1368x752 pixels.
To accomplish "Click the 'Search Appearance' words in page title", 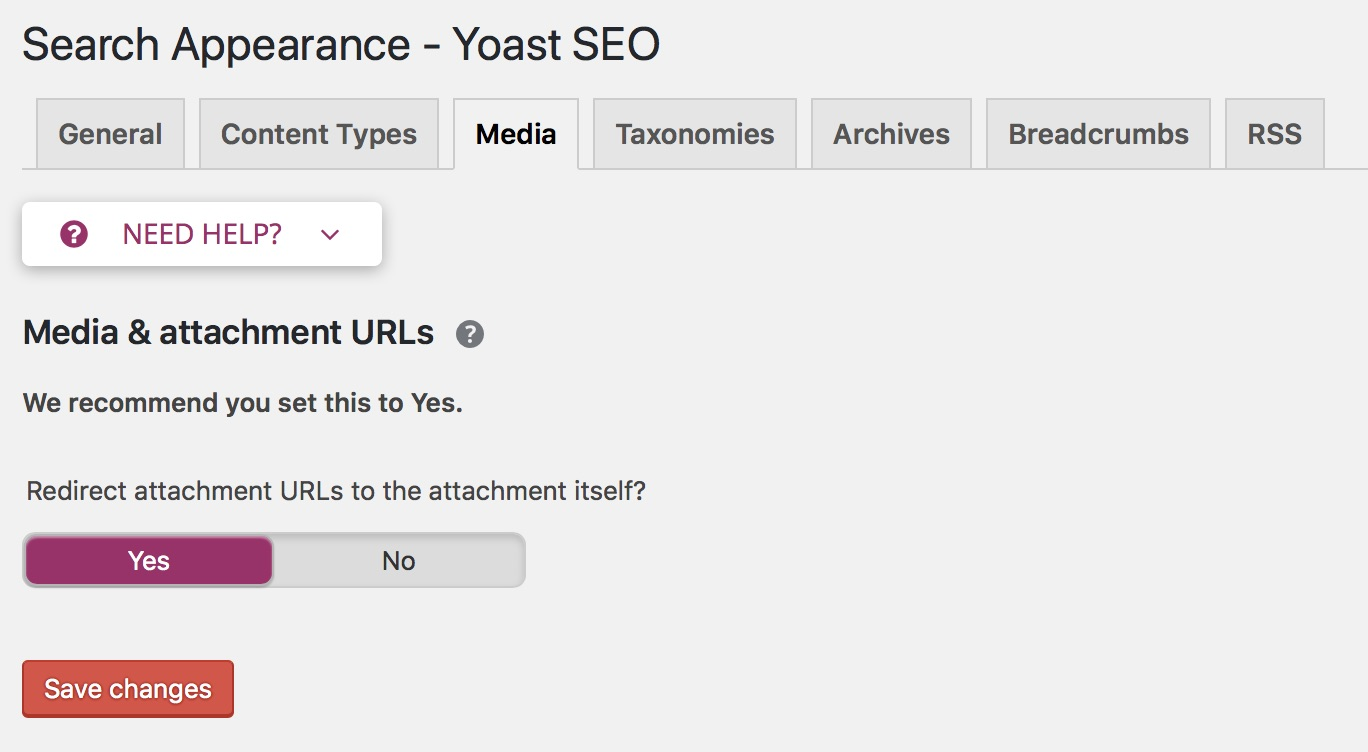I will pos(216,45).
